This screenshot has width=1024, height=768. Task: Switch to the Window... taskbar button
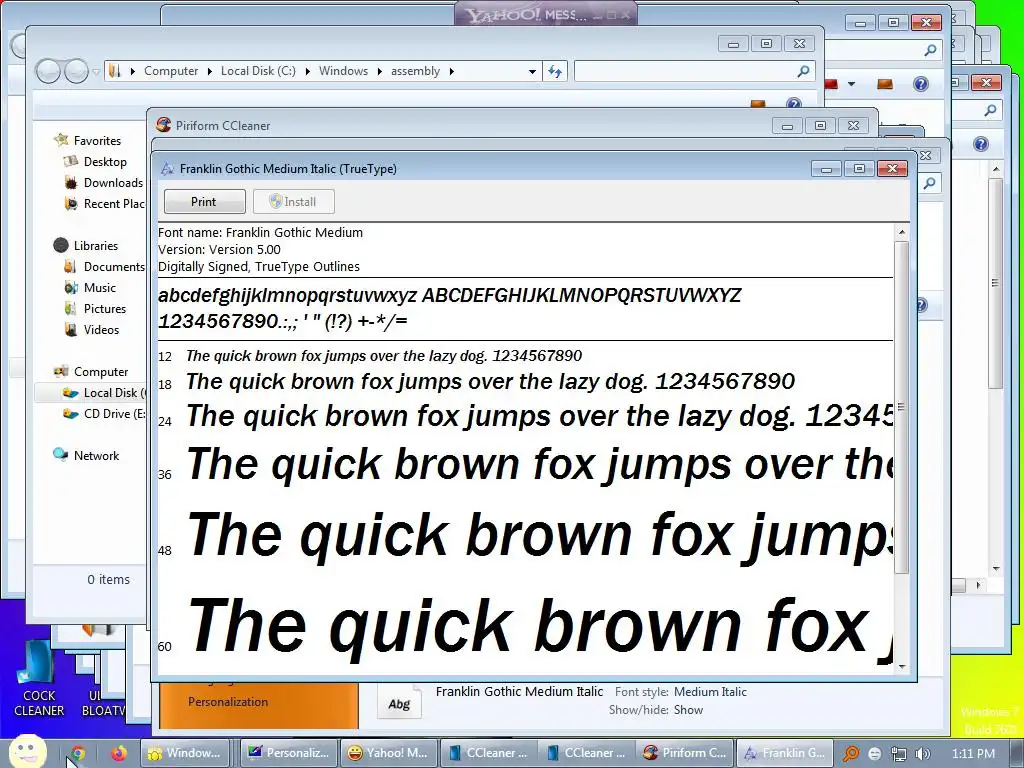pyautogui.click(x=187, y=753)
